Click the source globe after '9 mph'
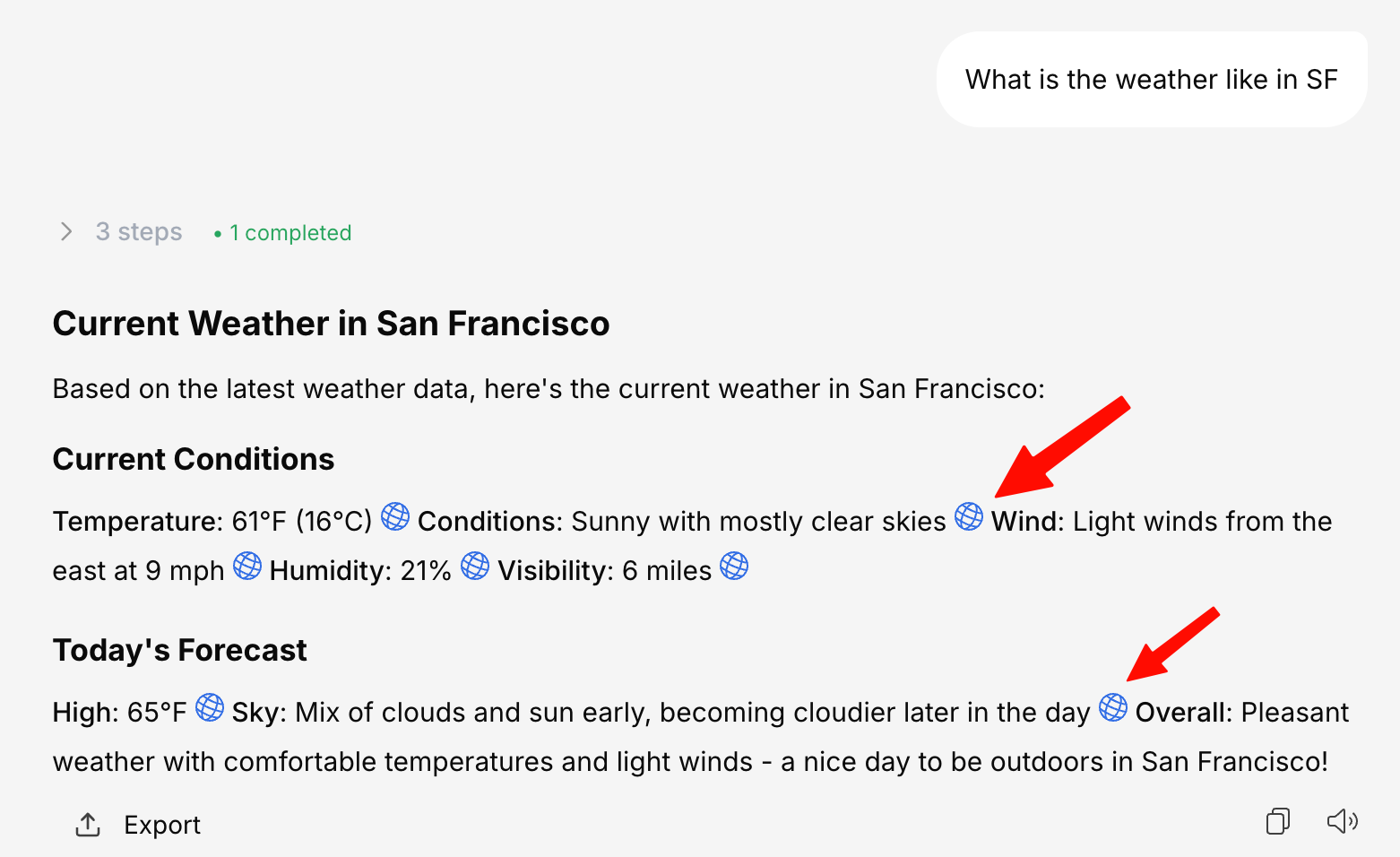Screen dimensions: 1400x857 click(247, 567)
